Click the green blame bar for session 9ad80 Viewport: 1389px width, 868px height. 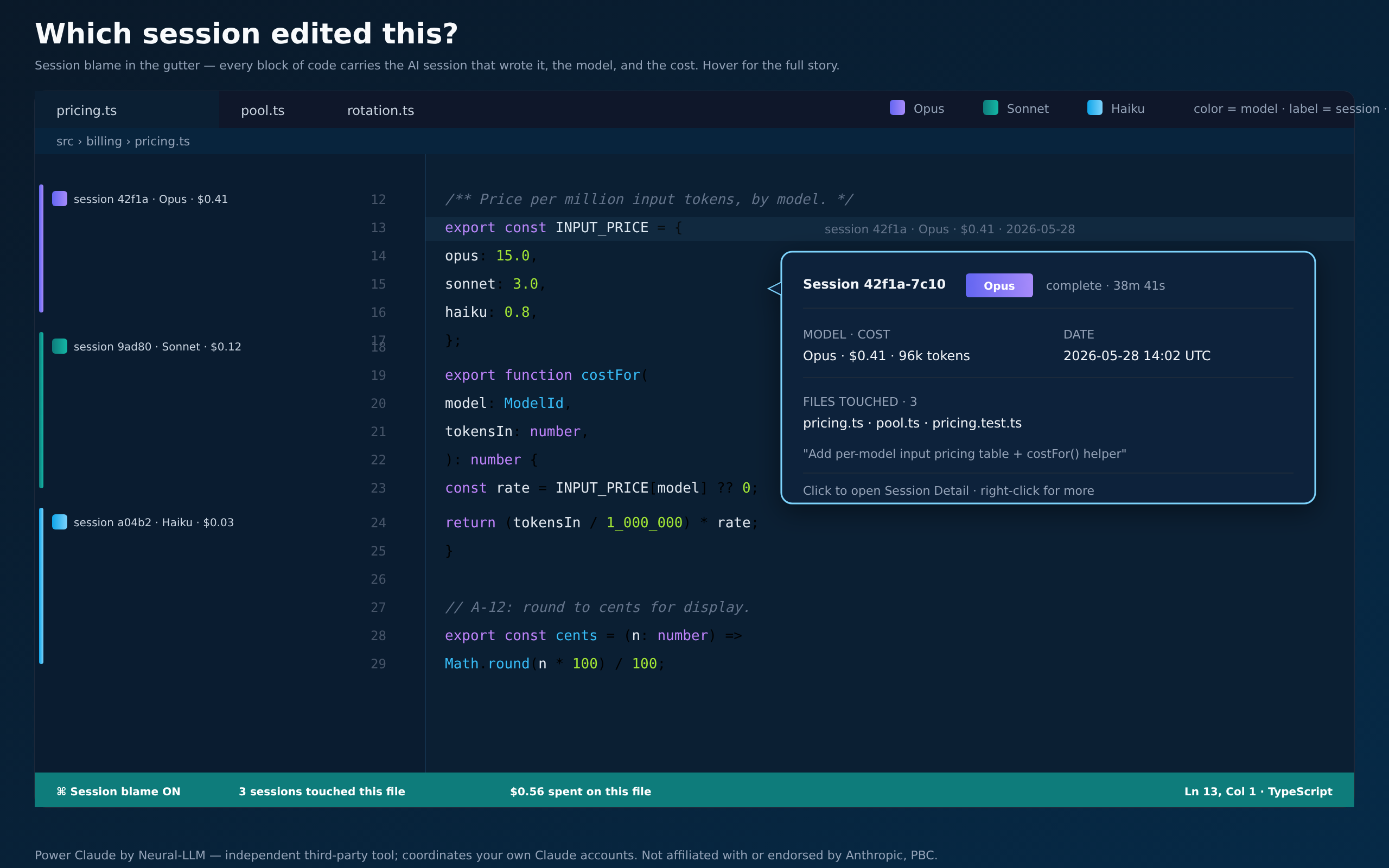(x=41, y=410)
